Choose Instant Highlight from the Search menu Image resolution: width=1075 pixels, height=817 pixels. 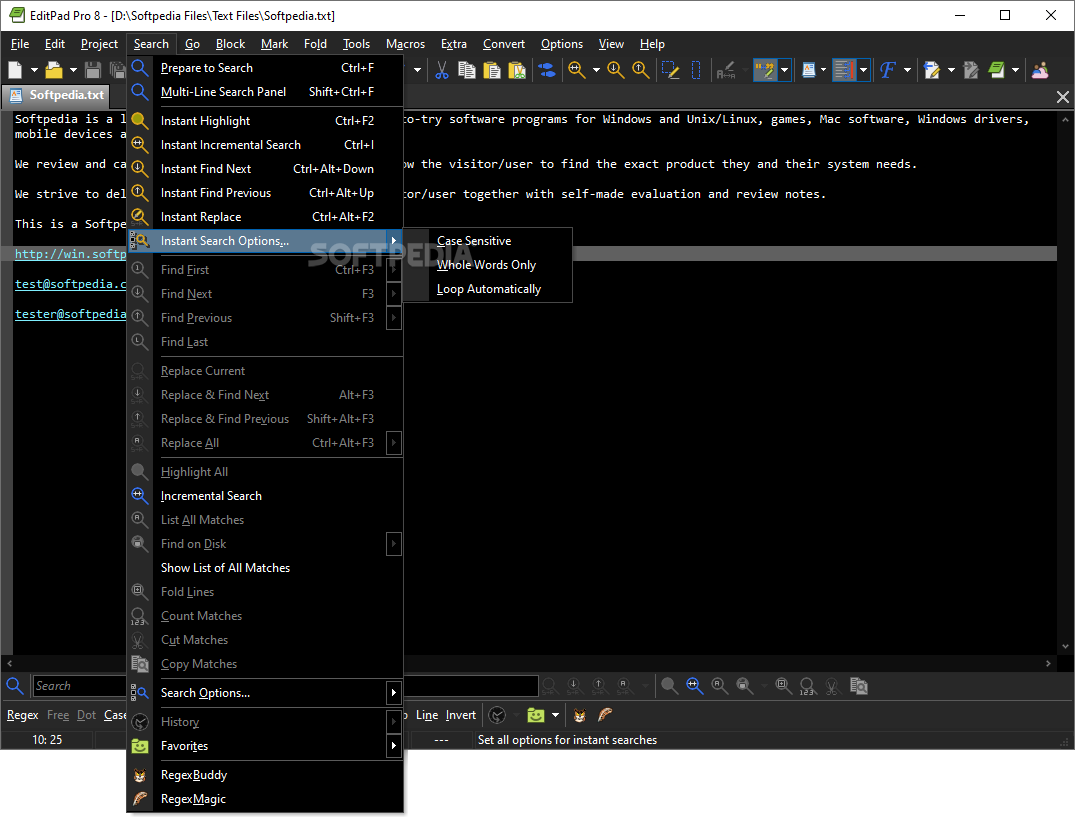pos(265,121)
